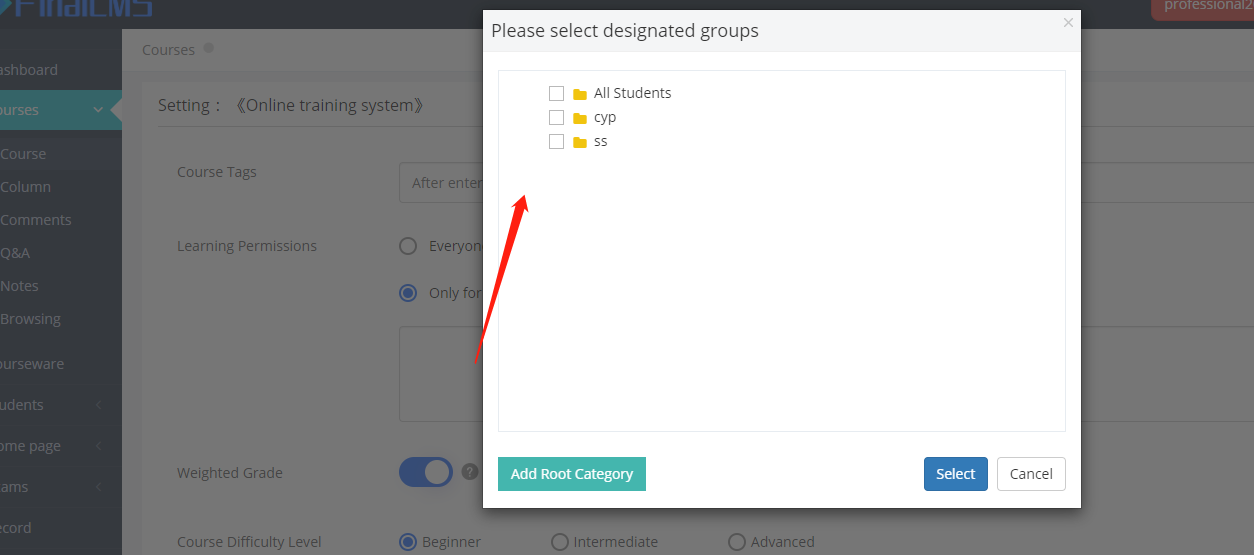
Task: Check the ss group checkbox
Action: tap(557, 141)
